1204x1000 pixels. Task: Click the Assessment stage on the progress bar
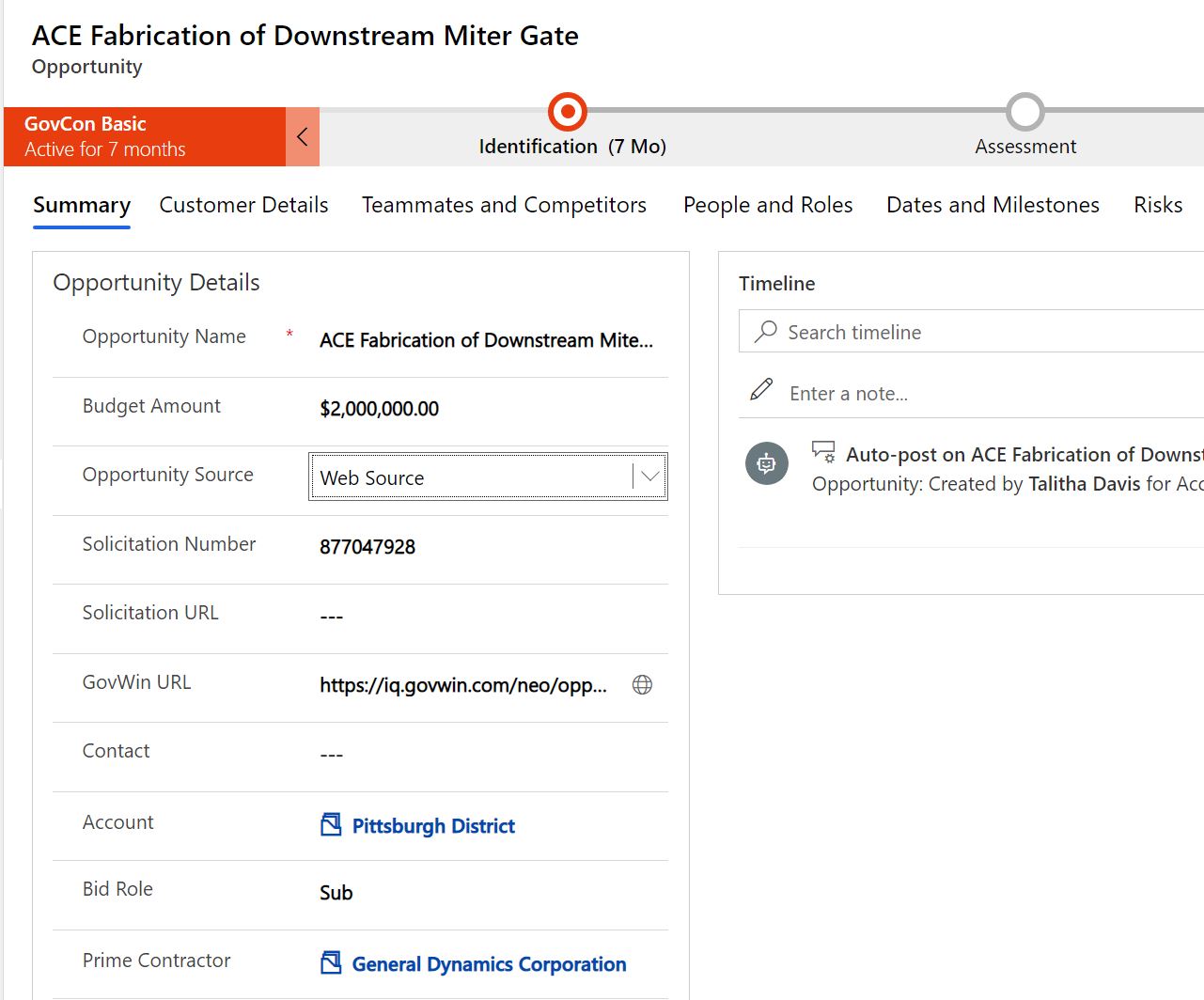(1024, 111)
